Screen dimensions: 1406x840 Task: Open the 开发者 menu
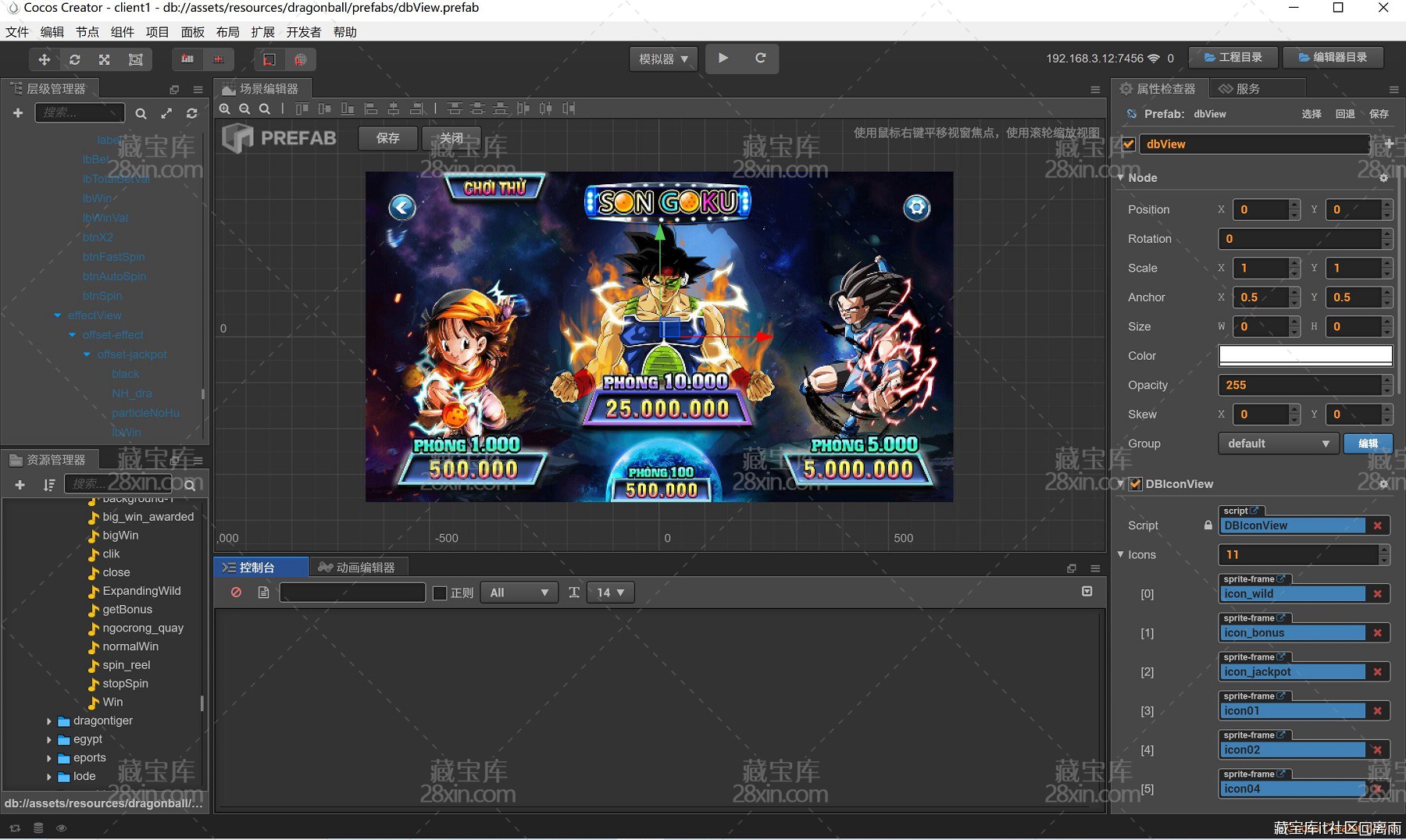(x=303, y=32)
